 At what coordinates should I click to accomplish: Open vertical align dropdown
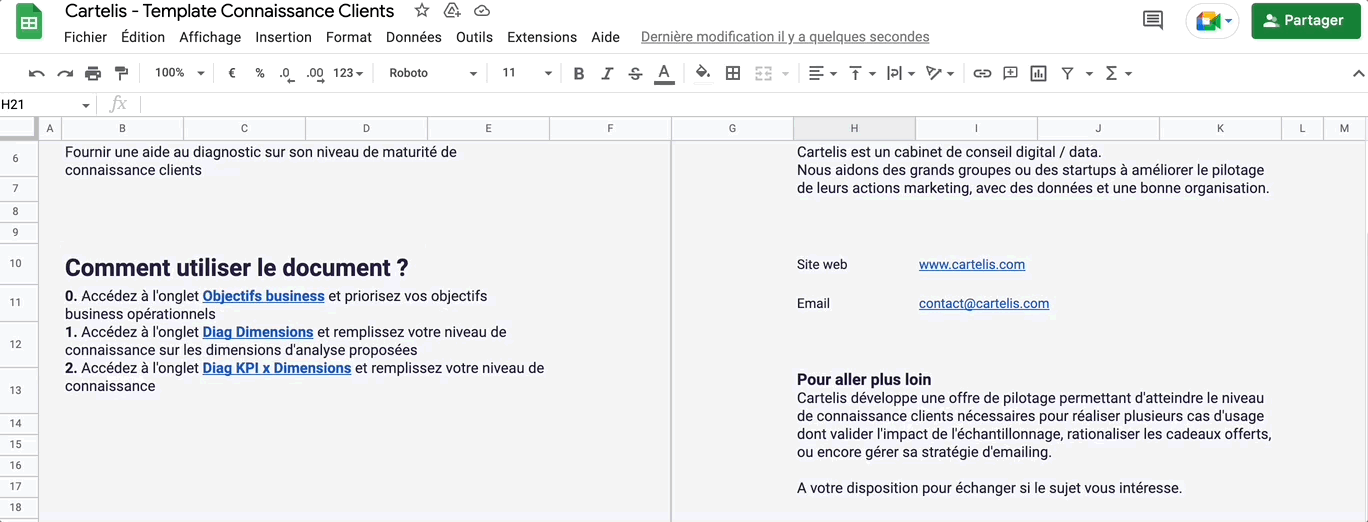click(862, 73)
